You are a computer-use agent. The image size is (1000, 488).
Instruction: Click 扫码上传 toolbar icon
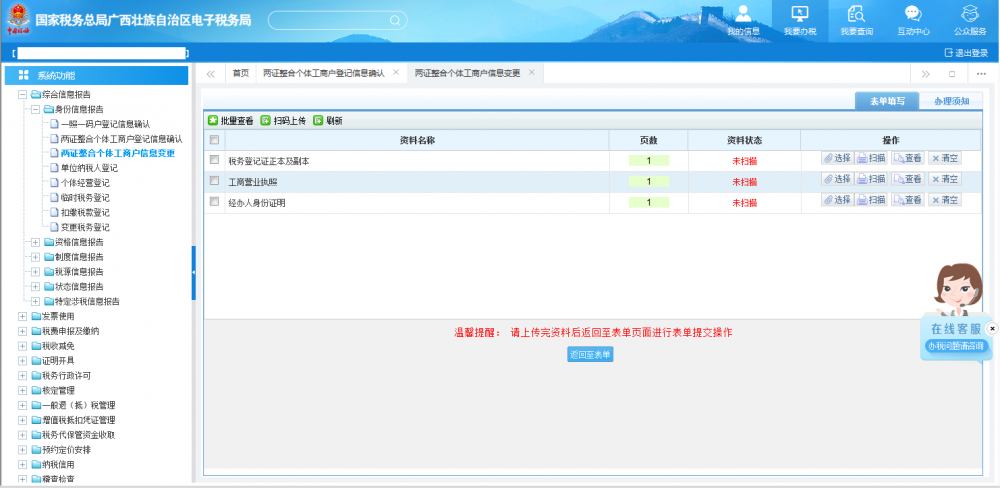click(x=265, y=121)
